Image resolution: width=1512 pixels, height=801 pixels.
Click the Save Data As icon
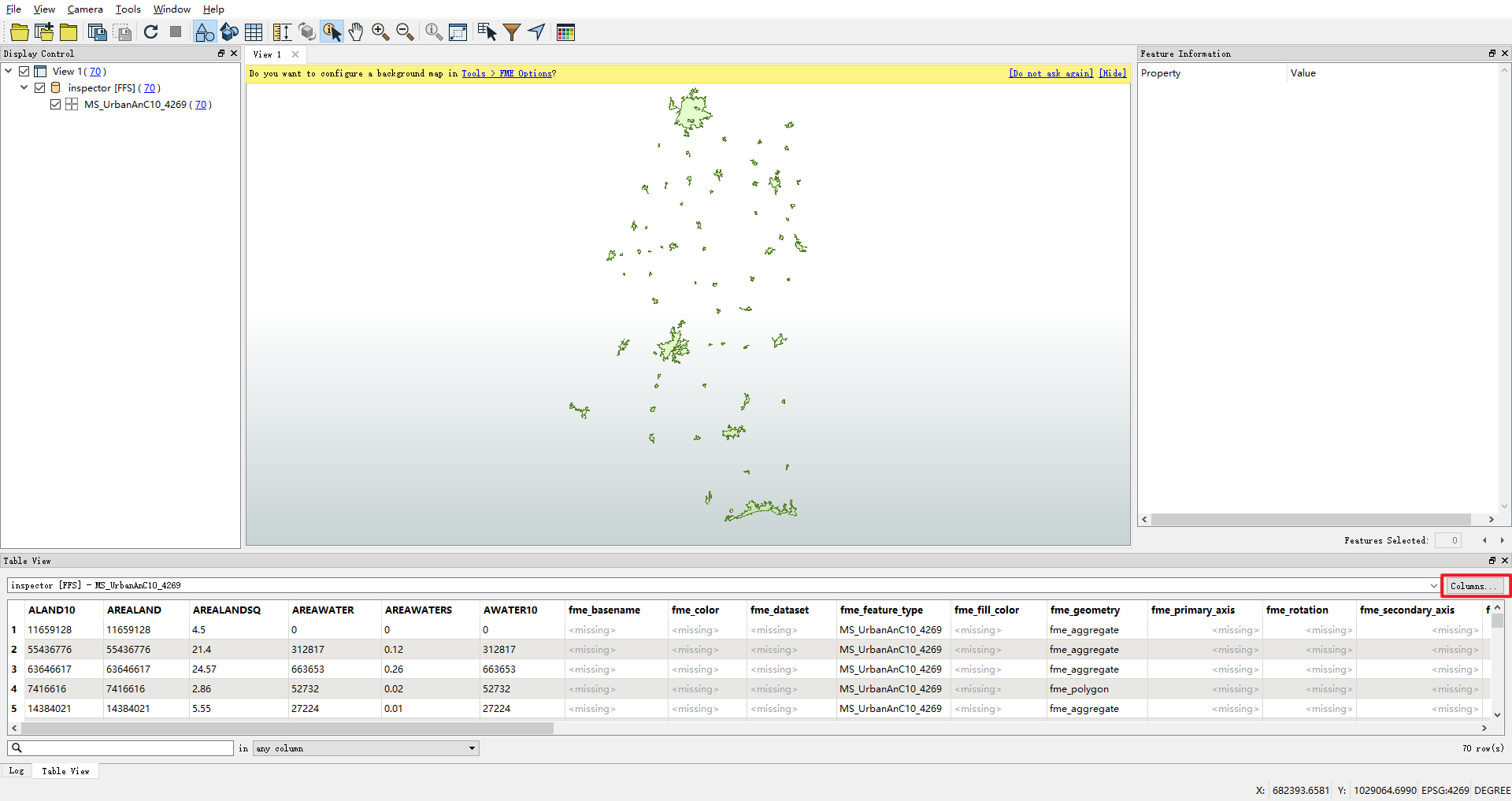click(98, 32)
